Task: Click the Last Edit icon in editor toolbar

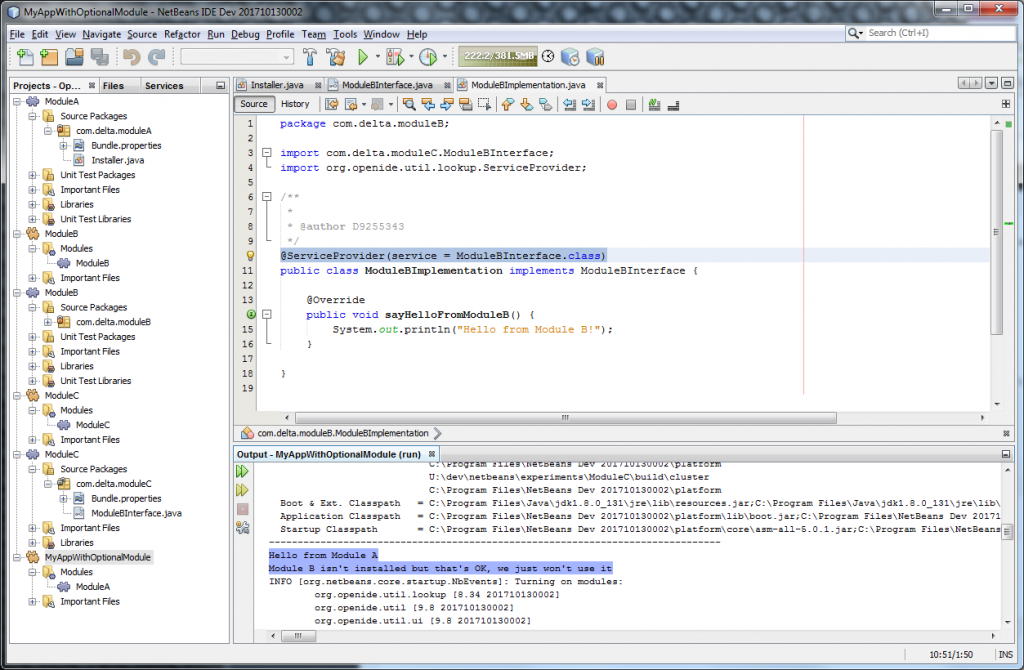Action: (332, 104)
